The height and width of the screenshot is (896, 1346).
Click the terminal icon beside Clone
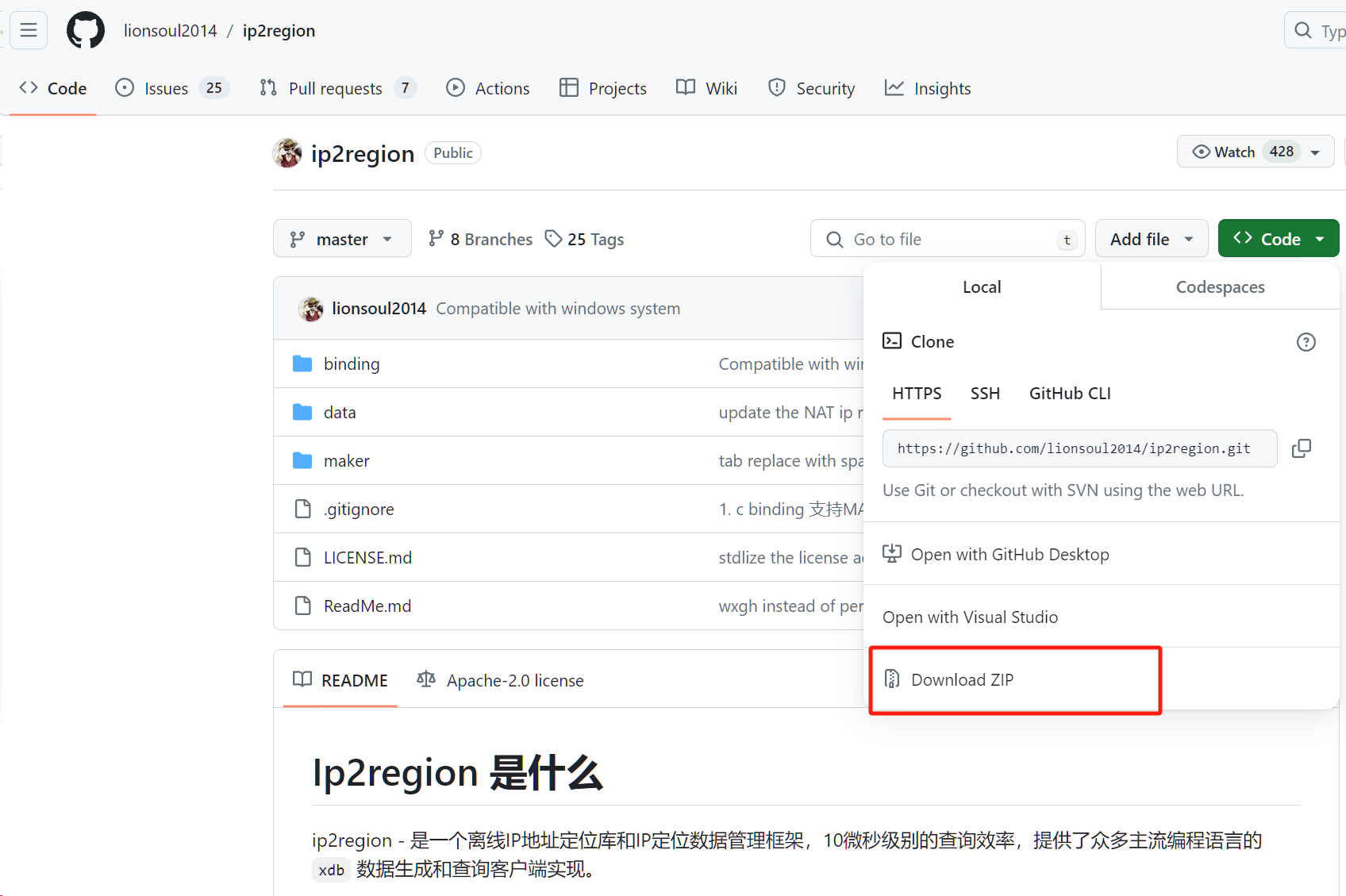pos(892,341)
